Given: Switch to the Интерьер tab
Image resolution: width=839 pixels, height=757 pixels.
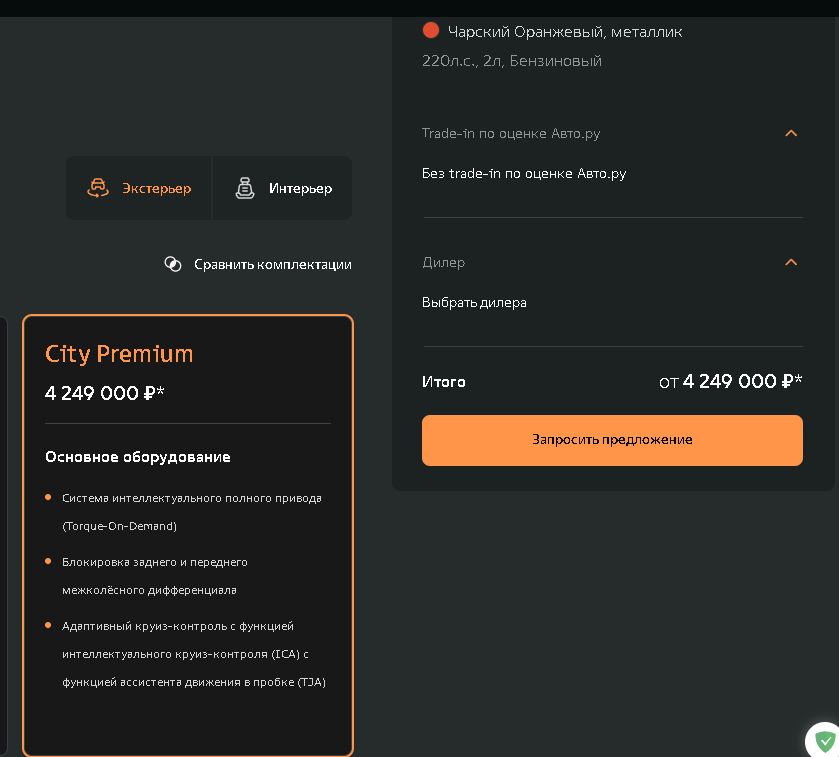Looking at the screenshot, I should coord(283,188).
